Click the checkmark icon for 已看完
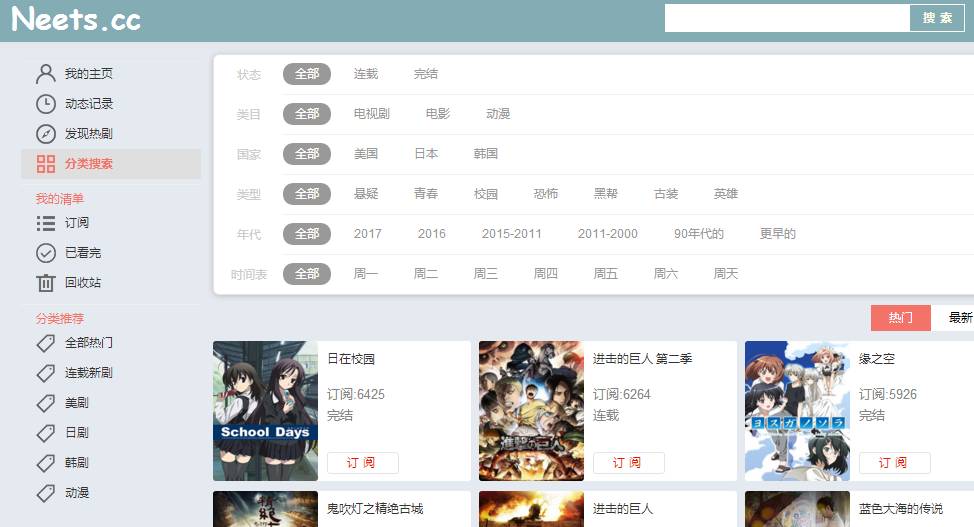This screenshot has width=974, height=527. coord(46,253)
